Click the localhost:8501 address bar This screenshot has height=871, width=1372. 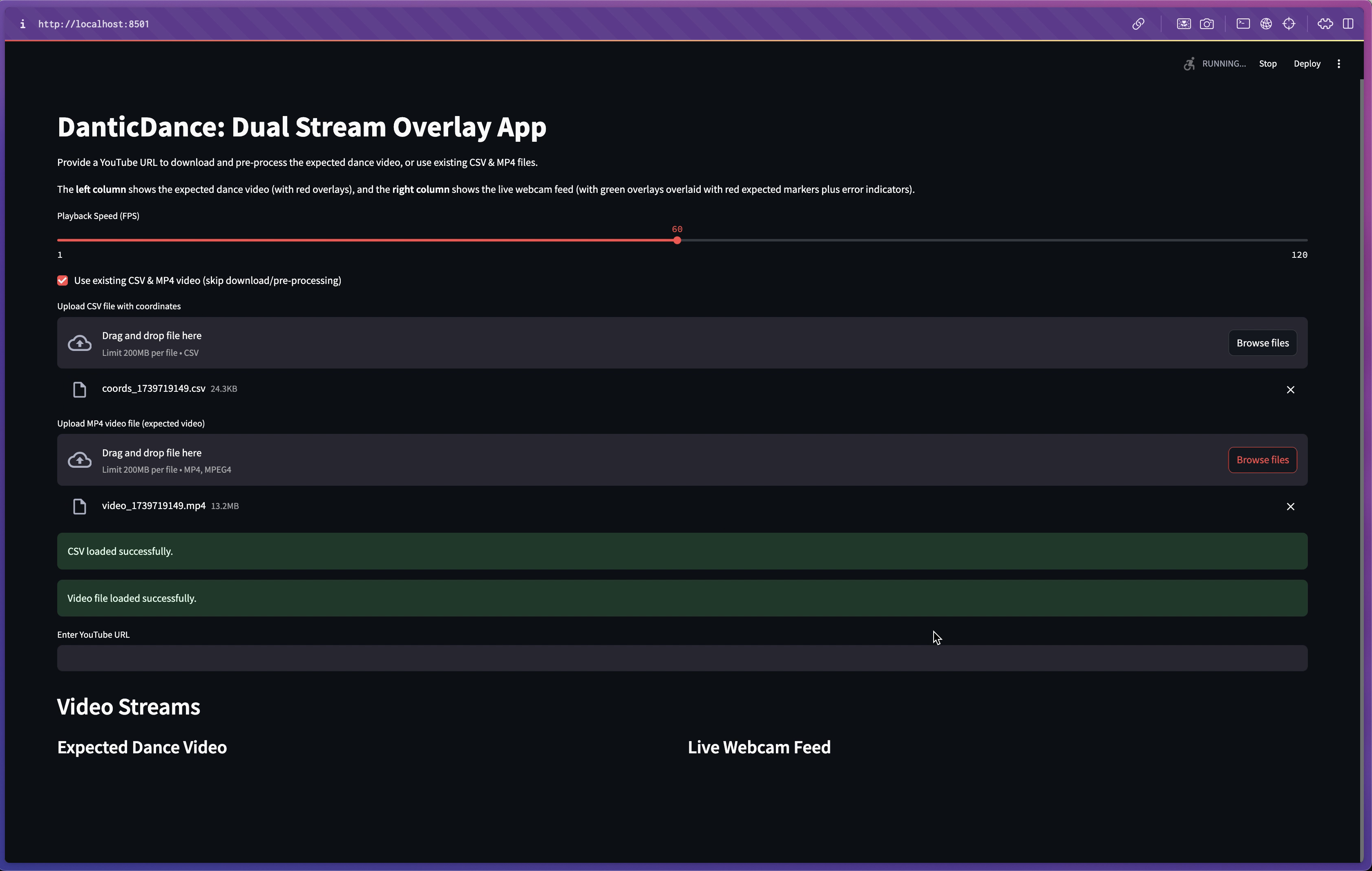pyautogui.click(x=94, y=24)
